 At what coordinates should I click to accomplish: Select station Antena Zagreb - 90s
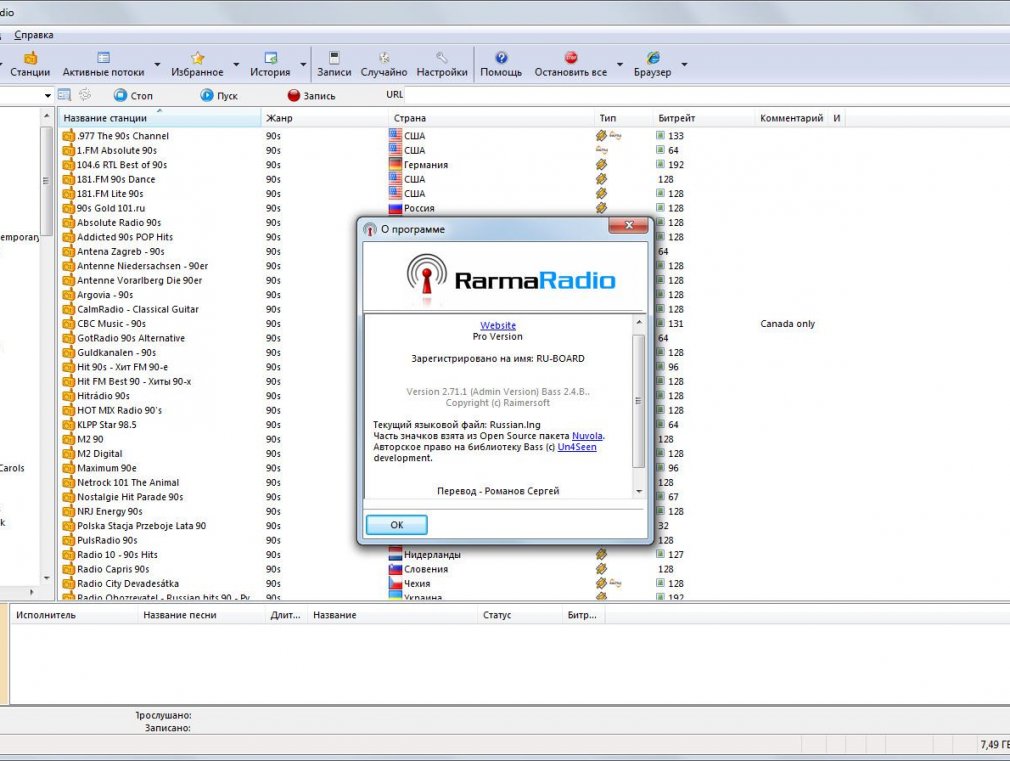120,251
